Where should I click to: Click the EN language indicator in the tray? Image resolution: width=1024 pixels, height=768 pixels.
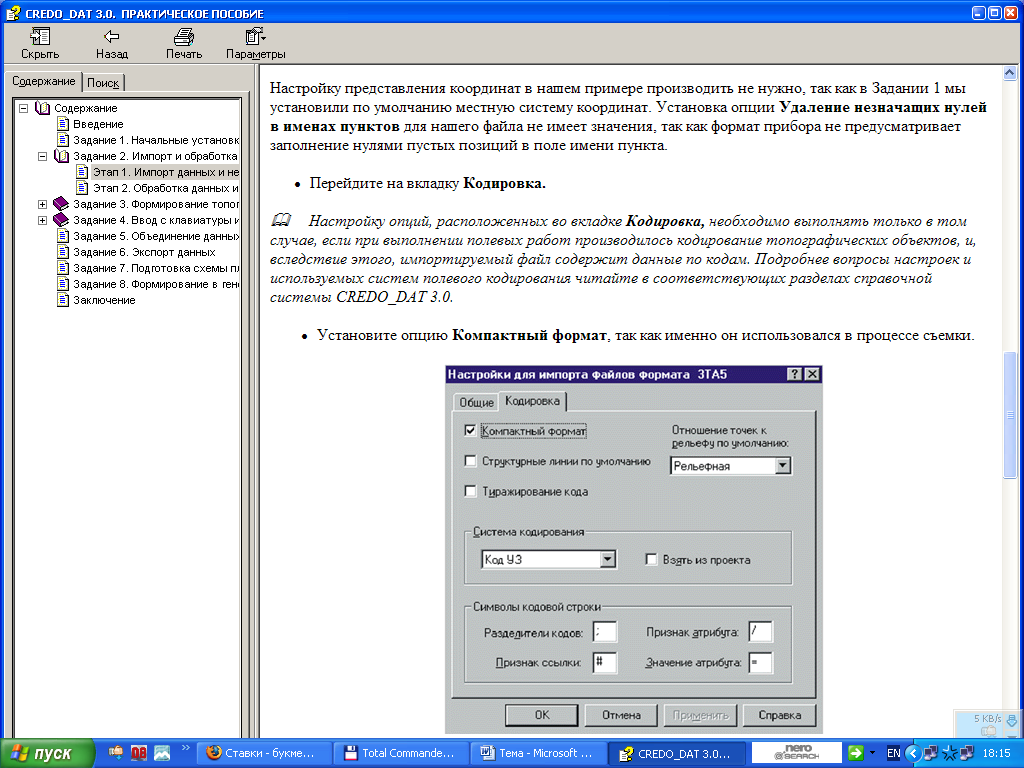(x=893, y=753)
